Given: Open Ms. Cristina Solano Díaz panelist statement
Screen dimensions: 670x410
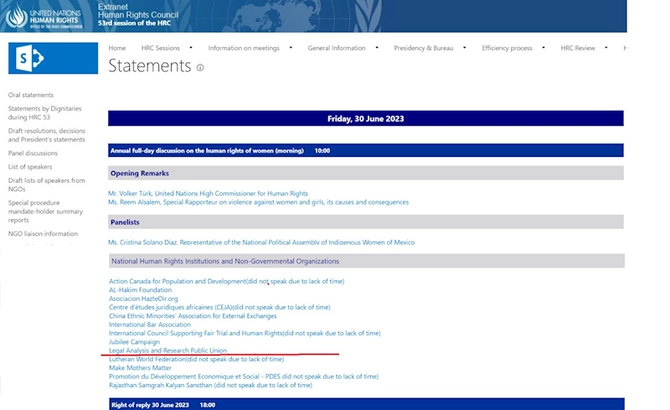Looking at the screenshot, I should pos(261,242).
